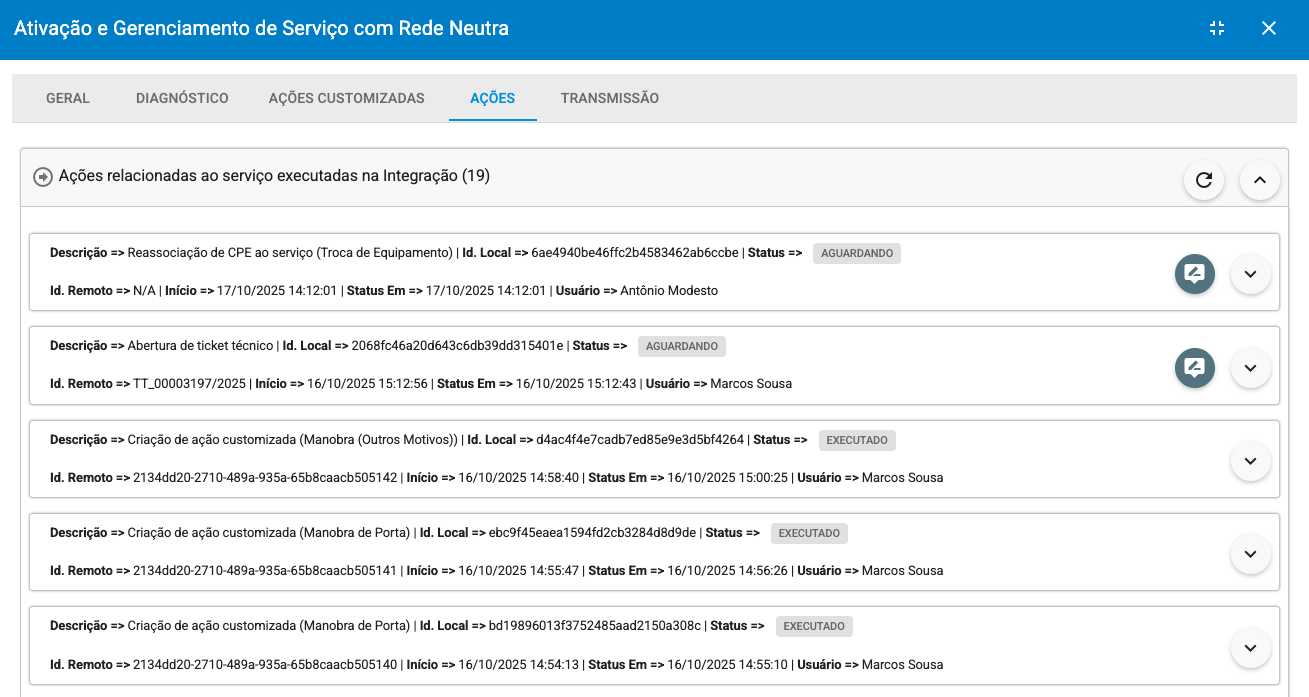Expand the last Manobra de Porta action
Viewport: 1309px width, 697px height.
pos(1250,647)
